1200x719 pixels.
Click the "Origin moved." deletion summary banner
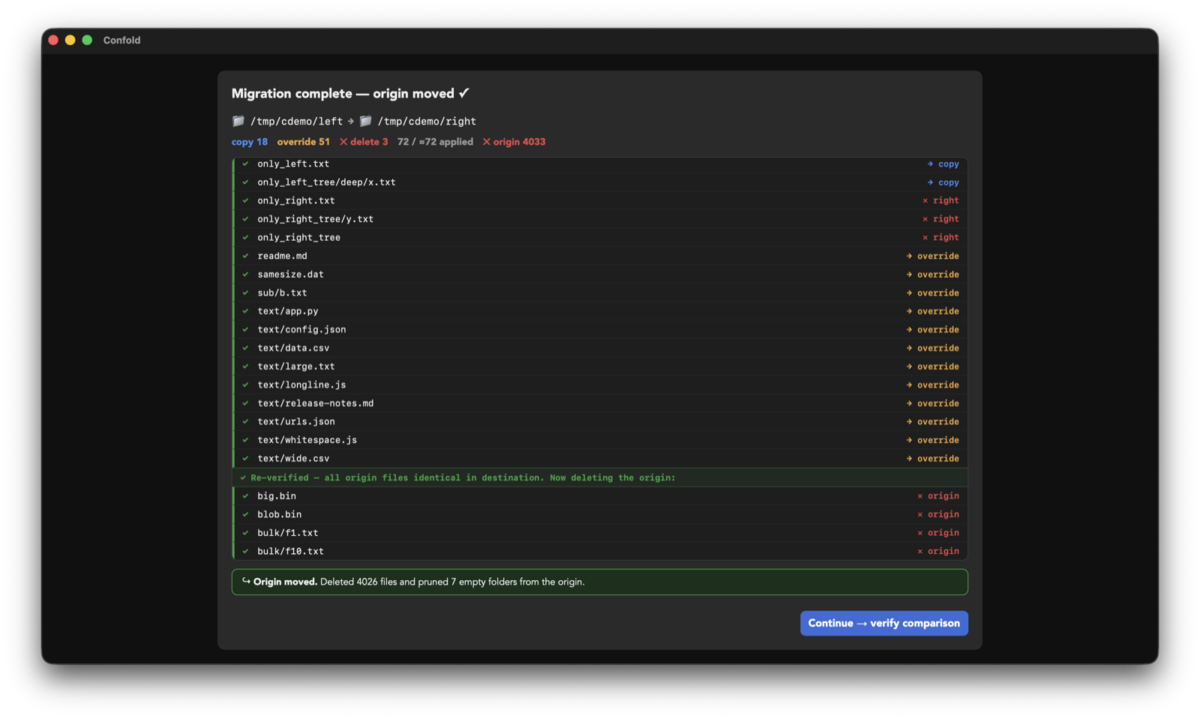(x=600, y=582)
